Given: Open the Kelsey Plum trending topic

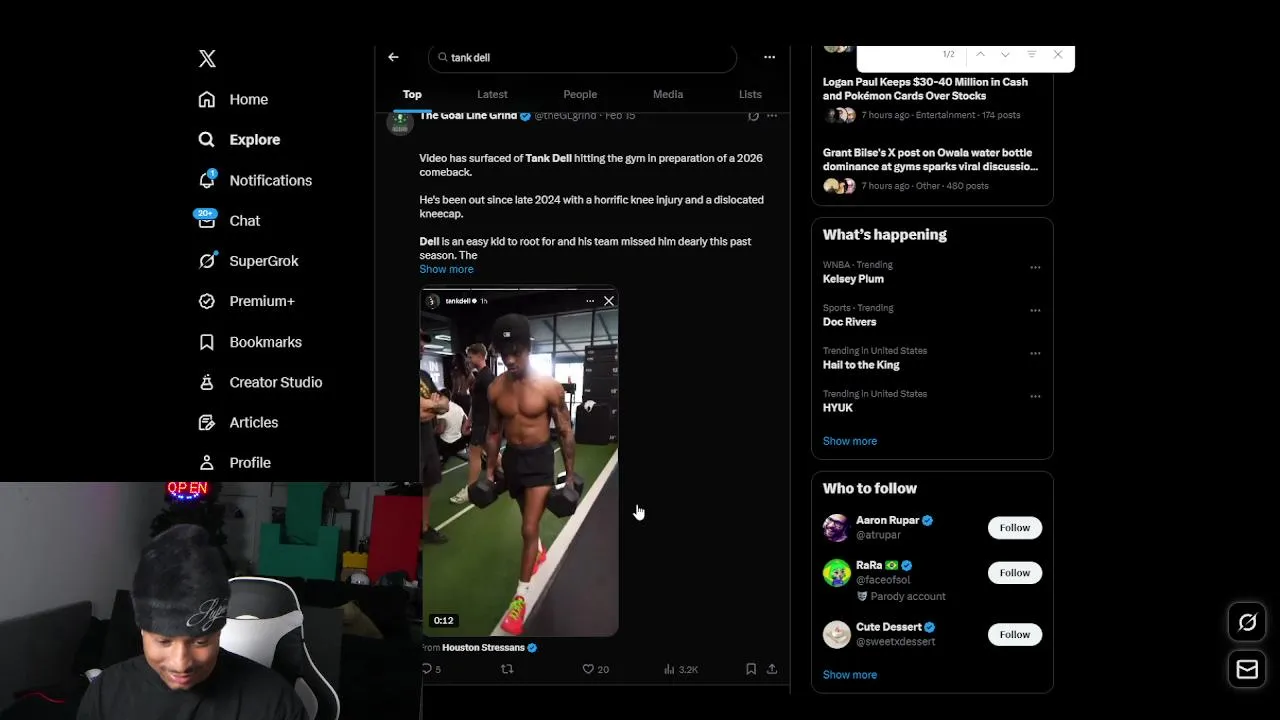Looking at the screenshot, I should tap(853, 279).
